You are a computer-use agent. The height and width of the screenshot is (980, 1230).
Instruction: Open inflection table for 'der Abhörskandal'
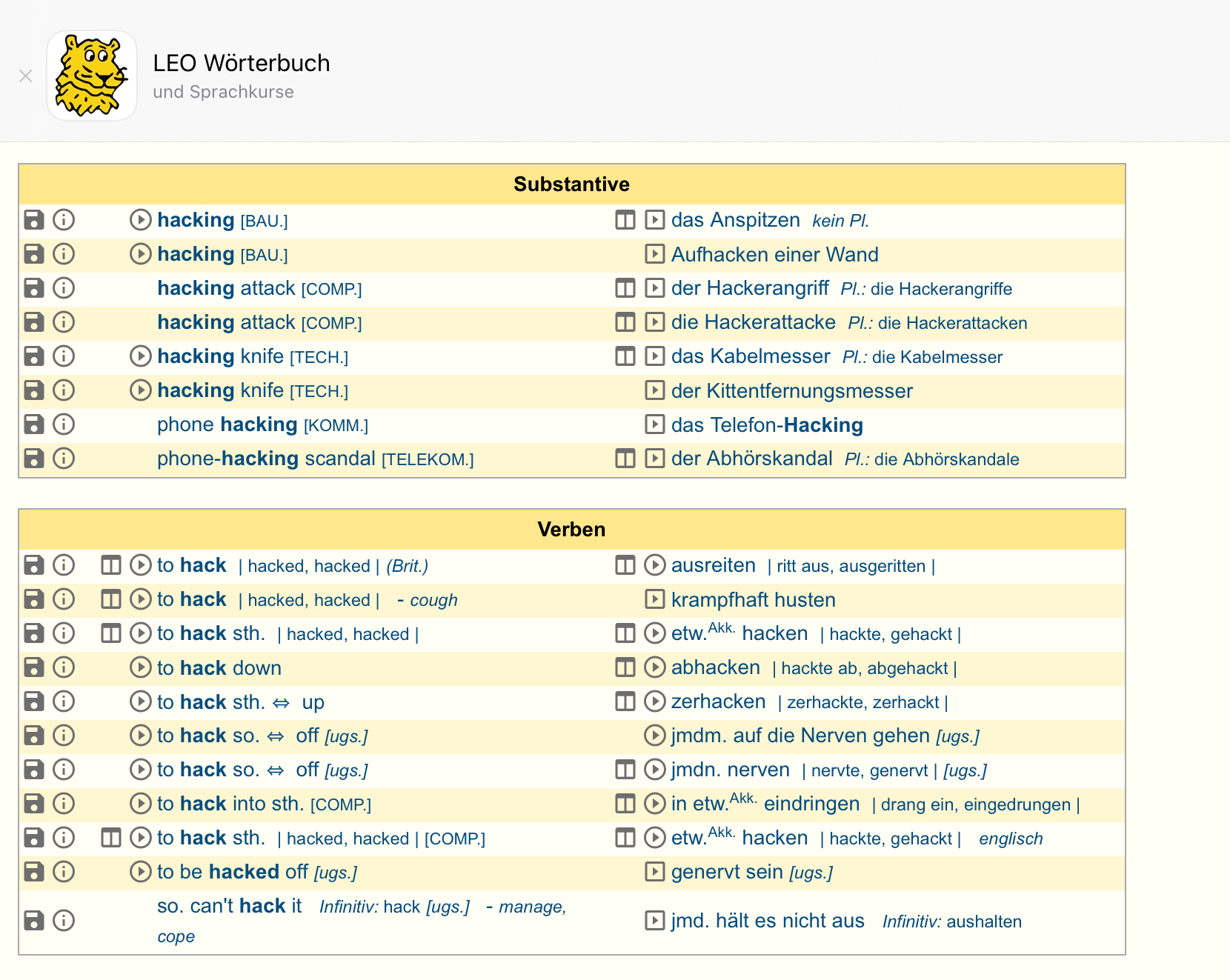coord(625,459)
